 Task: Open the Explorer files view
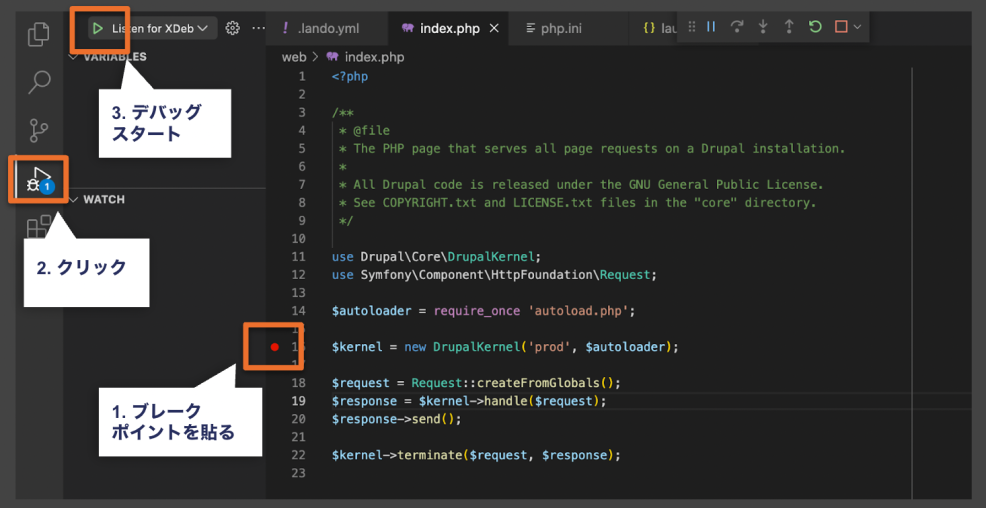pos(39,33)
